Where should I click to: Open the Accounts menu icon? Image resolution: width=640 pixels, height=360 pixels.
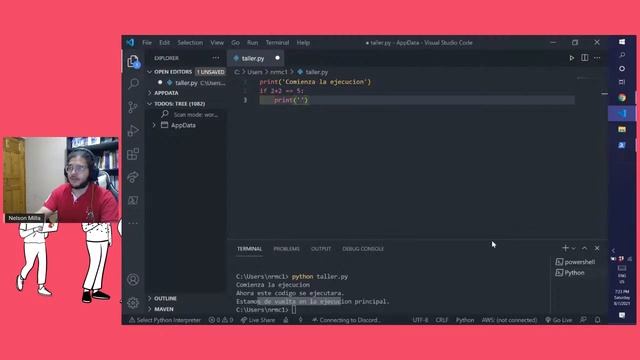pos(133,280)
